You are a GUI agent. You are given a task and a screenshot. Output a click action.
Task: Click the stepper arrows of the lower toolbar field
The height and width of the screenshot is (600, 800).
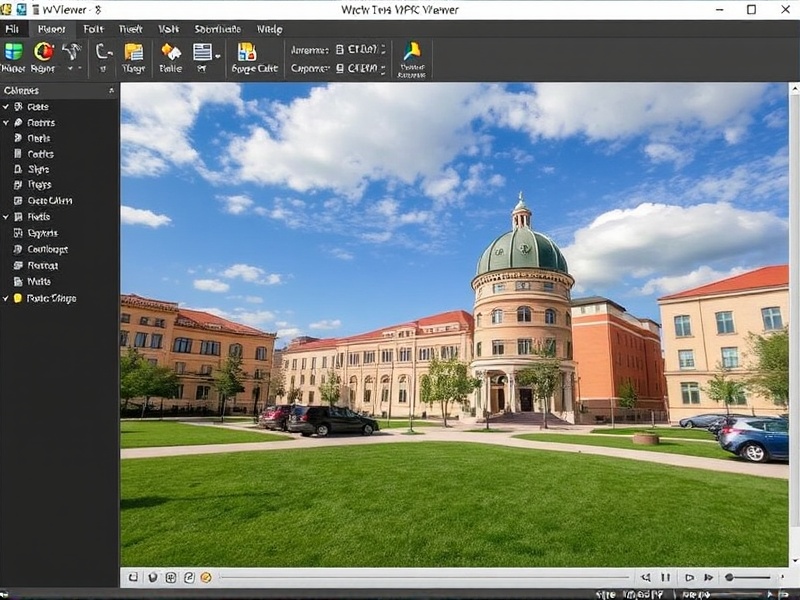[x=383, y=68]
